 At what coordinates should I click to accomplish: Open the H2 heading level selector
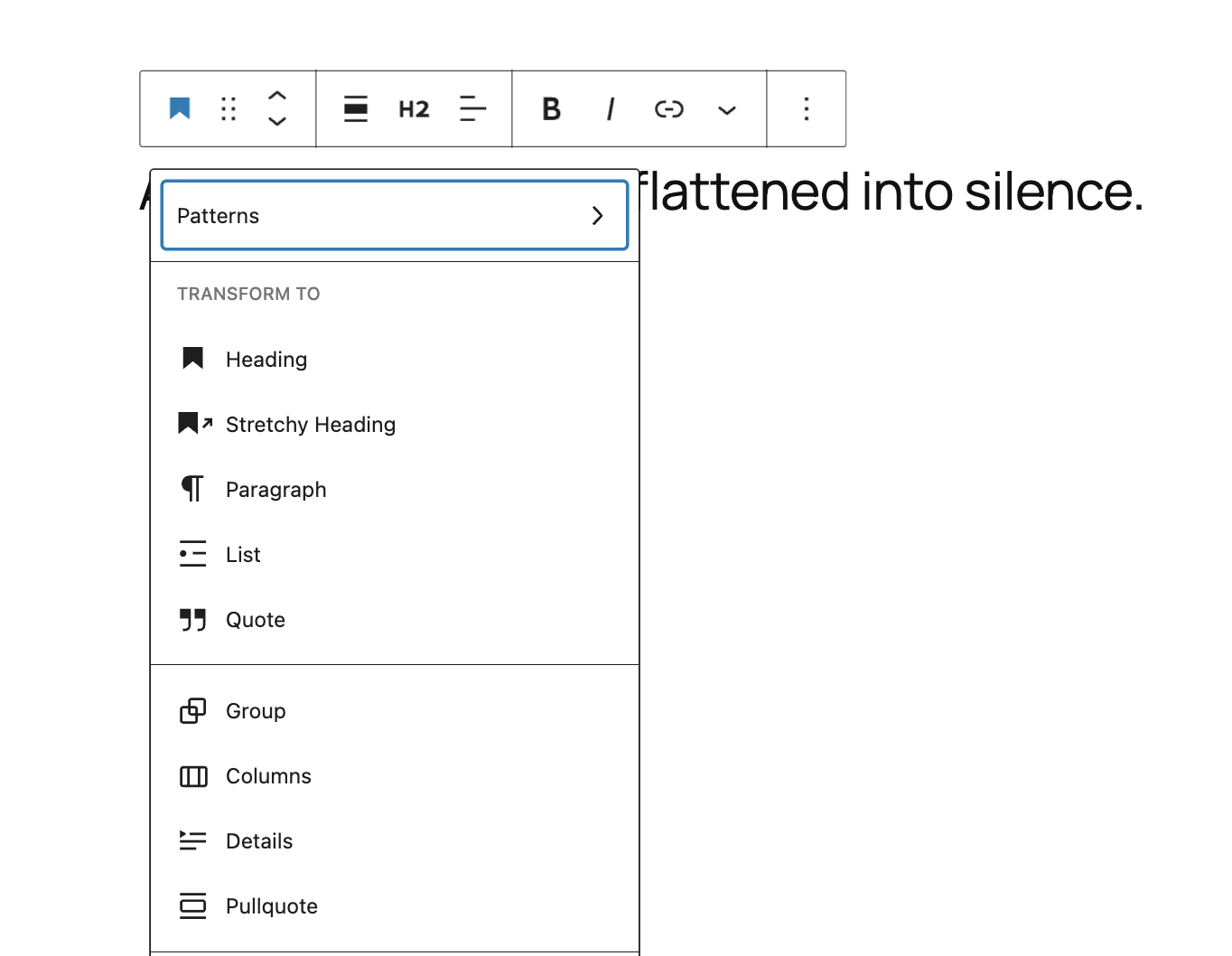(414, 109)
